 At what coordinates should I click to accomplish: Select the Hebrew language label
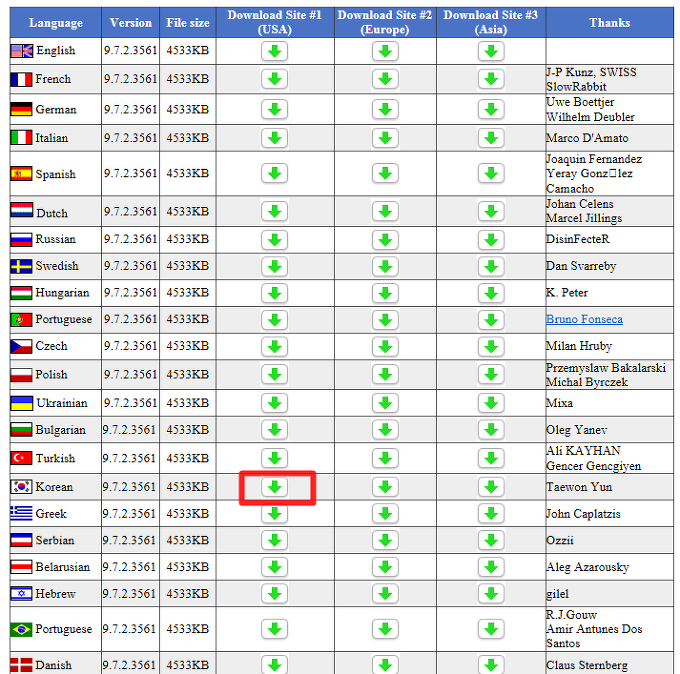point(56,594)
